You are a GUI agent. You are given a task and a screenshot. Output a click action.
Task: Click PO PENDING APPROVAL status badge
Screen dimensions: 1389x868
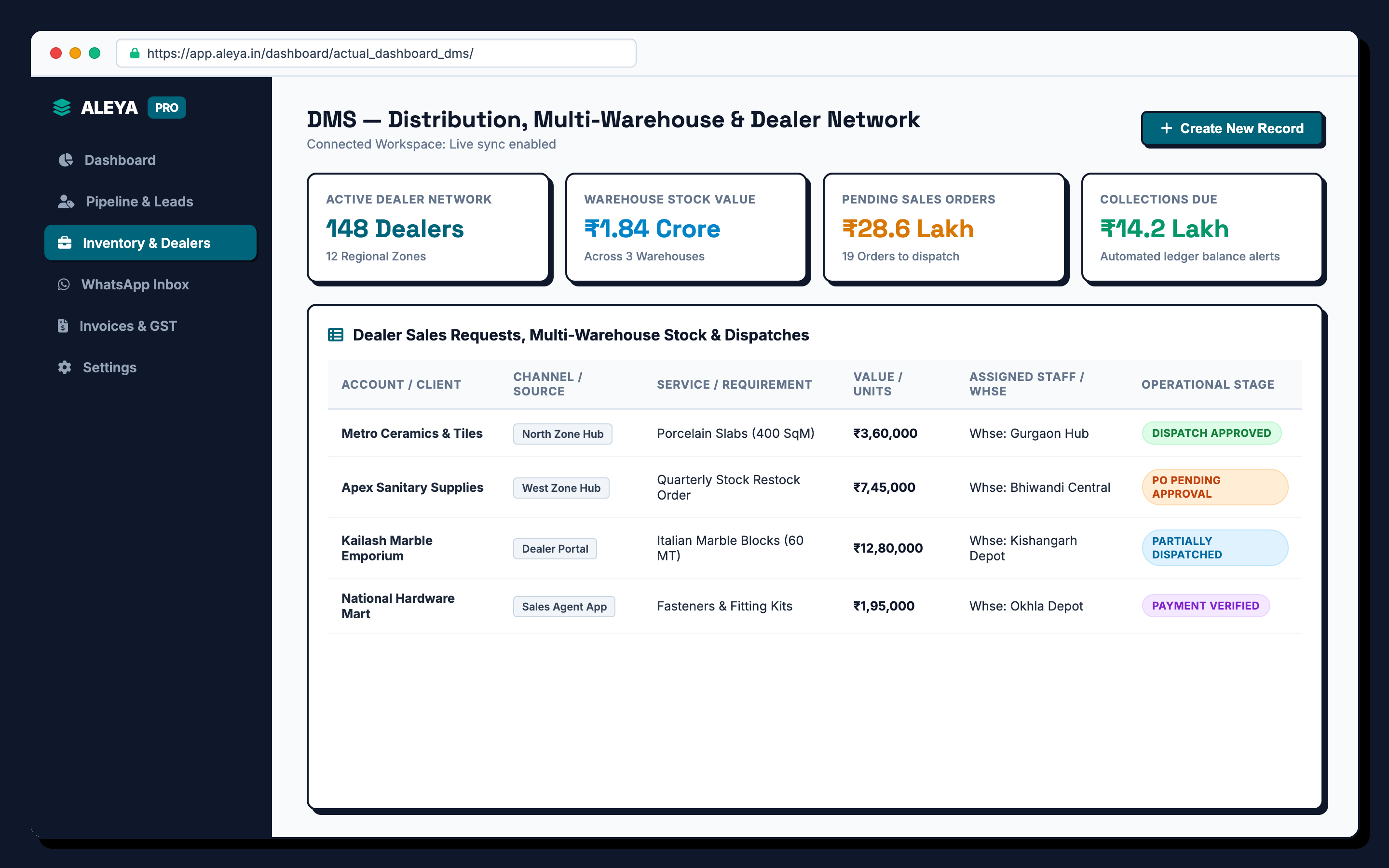(x=1214, y=488)
